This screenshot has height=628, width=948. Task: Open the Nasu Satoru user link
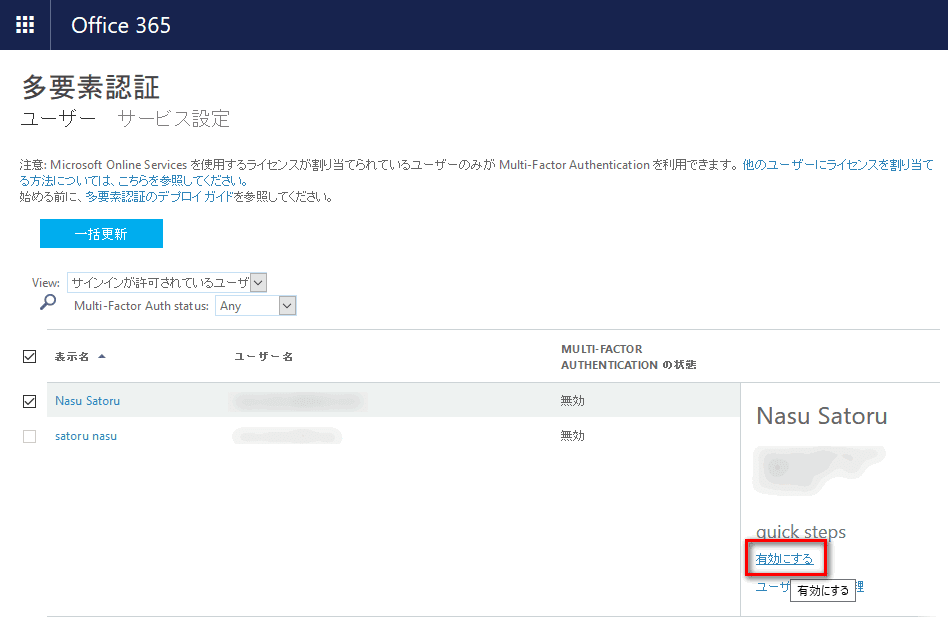pyautogui.click(x=88, y=401)
